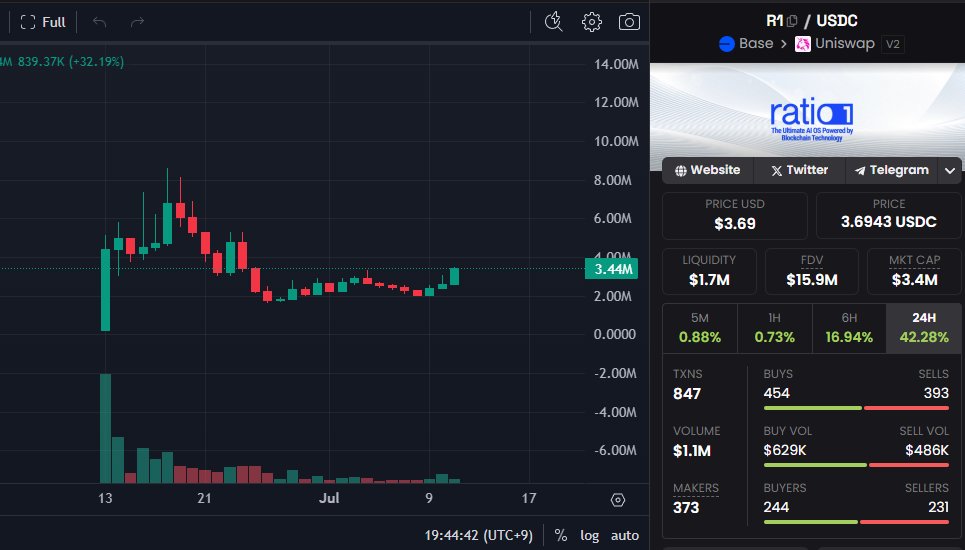The height and width of the screenshot is (550, 965).
Task: Copy the R1 token address icon
Action: pyautogui.click(x=792, y=21)
